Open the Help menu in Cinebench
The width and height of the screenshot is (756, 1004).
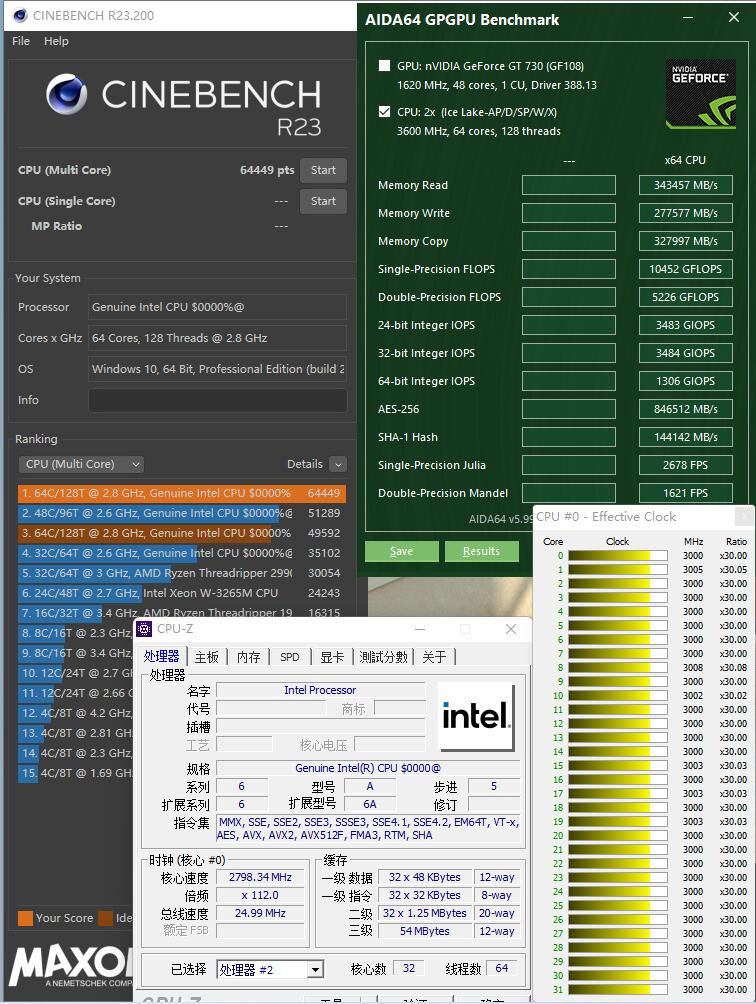pyautogui.click(x=56, y=41)
